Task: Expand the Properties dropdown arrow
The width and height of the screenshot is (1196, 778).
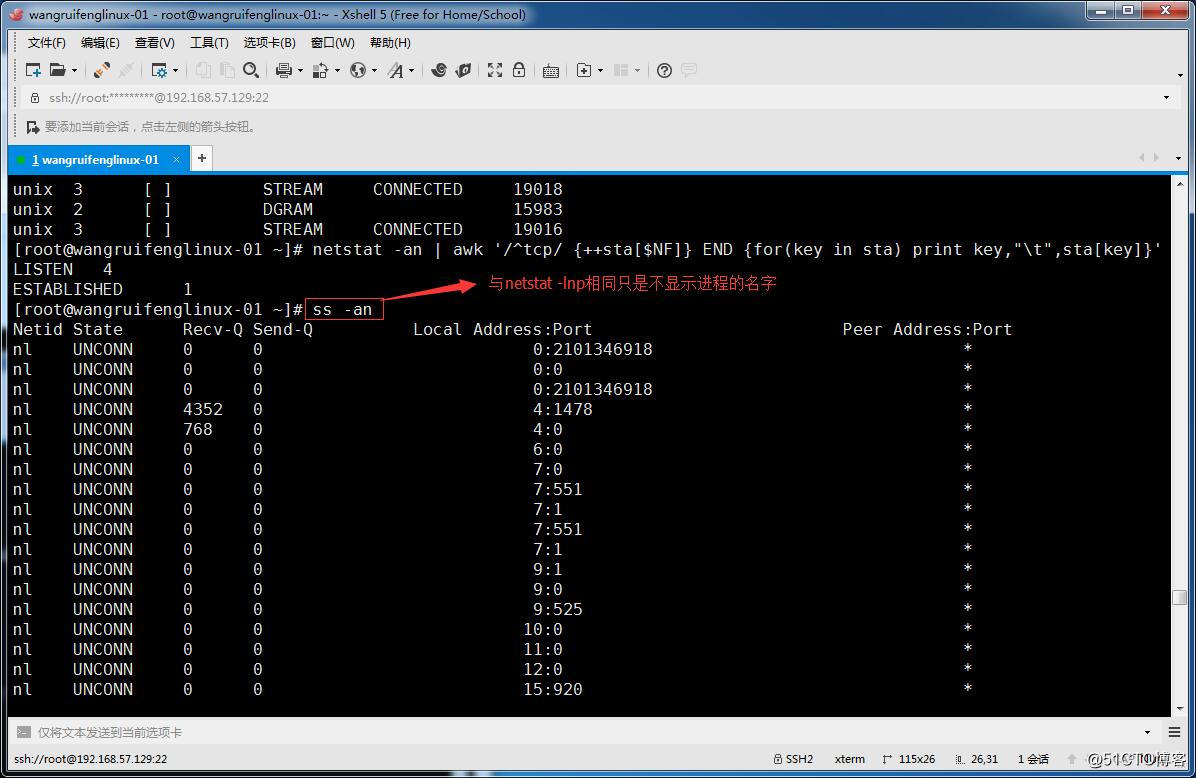Action: (175, 71)
